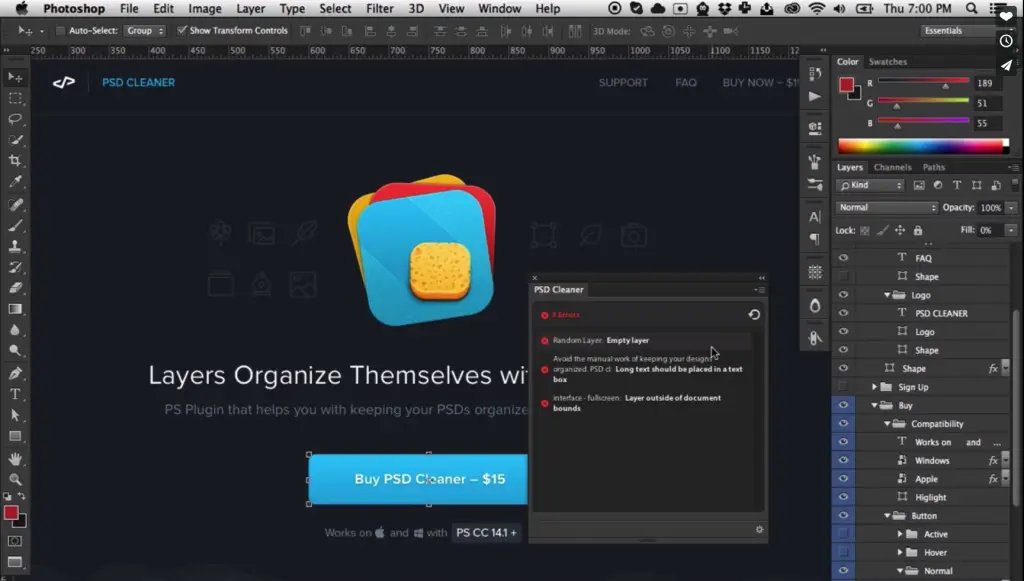Click lock position icon

[900, 230]
